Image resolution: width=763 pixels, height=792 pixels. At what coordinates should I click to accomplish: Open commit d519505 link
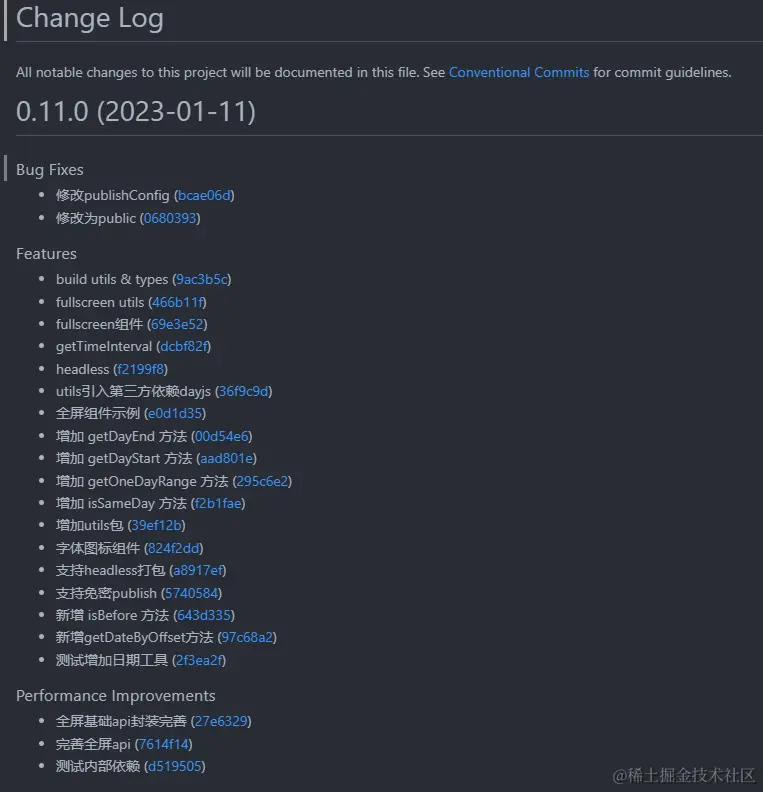coord(175,766)
